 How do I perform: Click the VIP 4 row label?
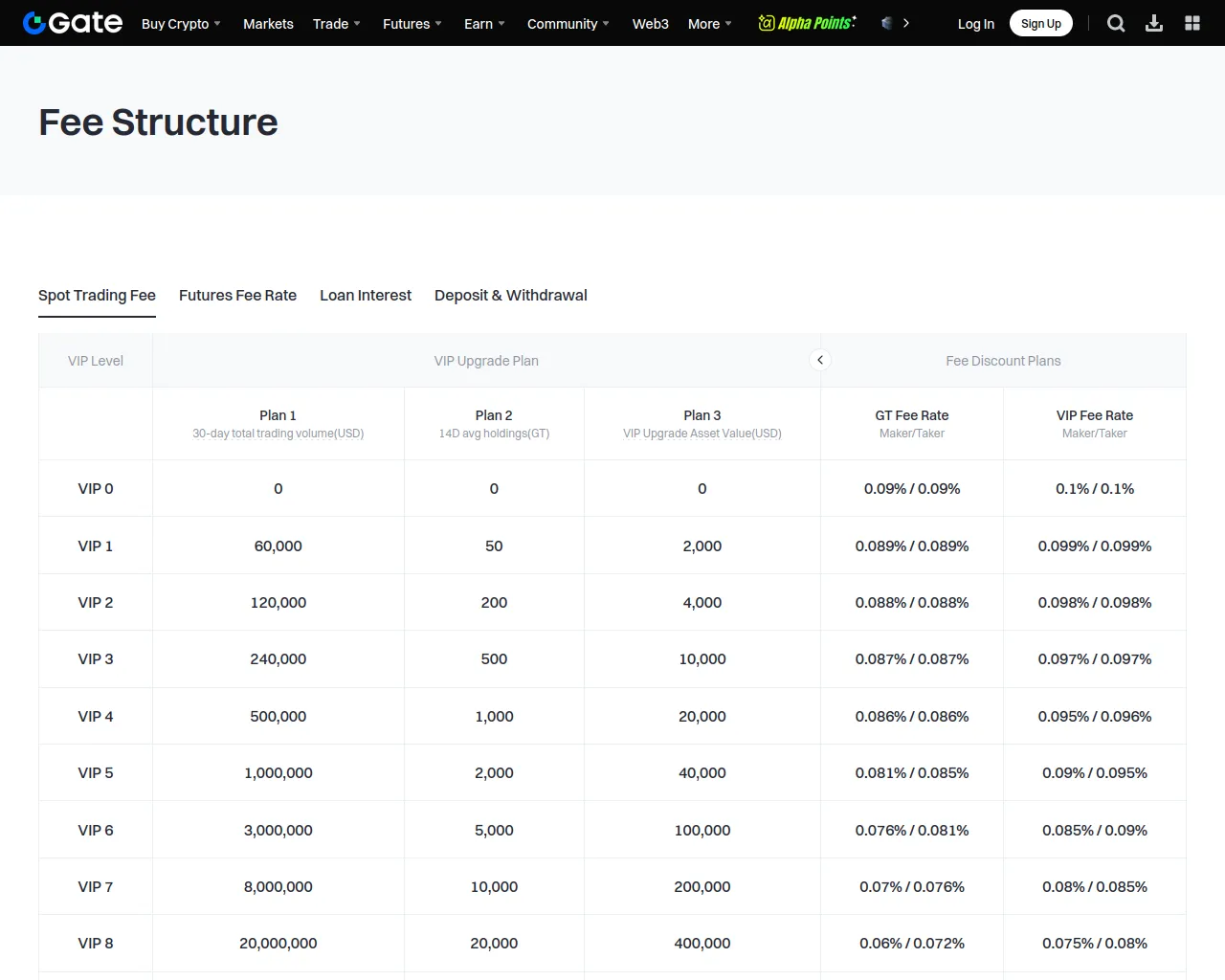(x=96, y=717)
